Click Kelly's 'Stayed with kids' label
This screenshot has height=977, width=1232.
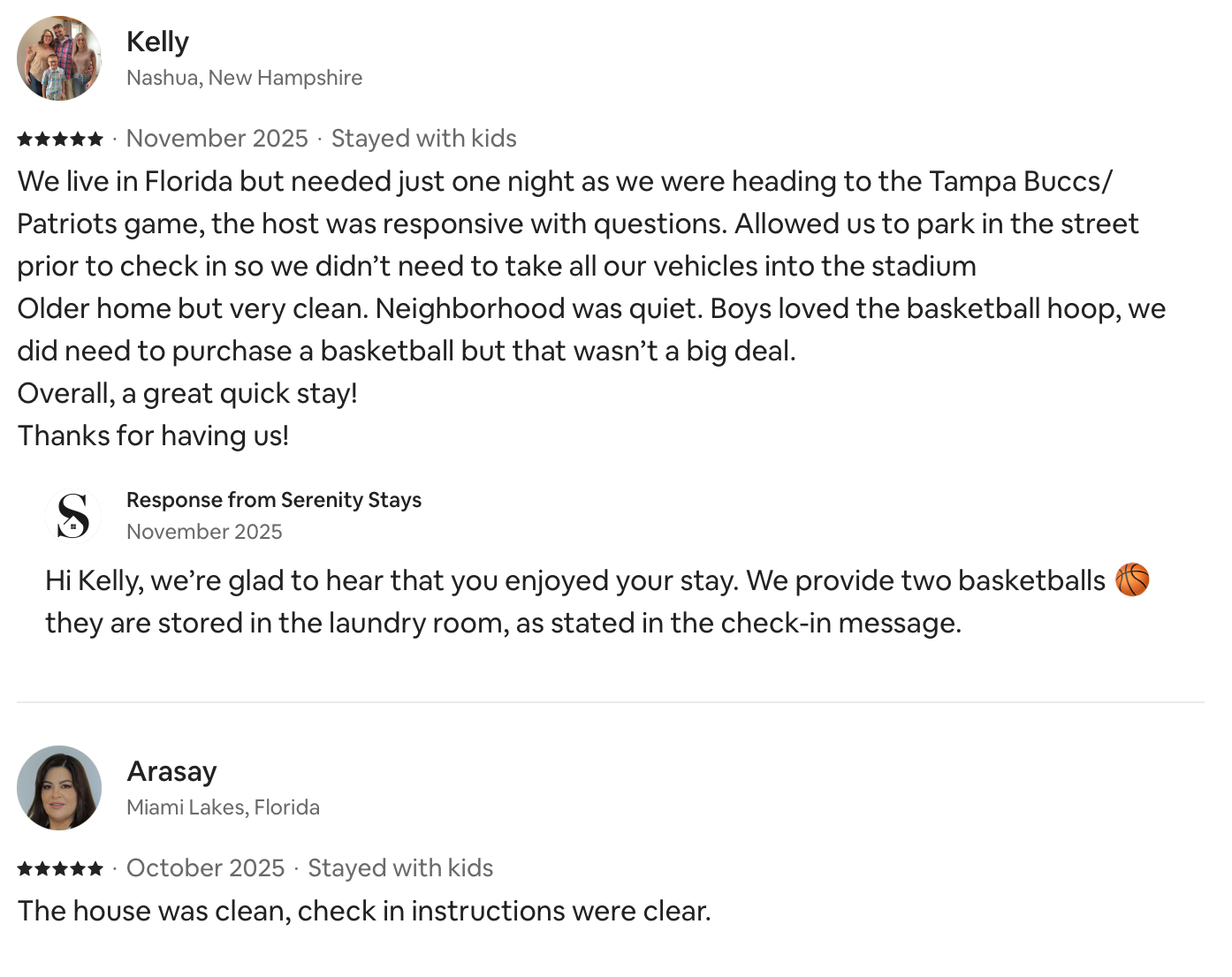pos(423,139)
